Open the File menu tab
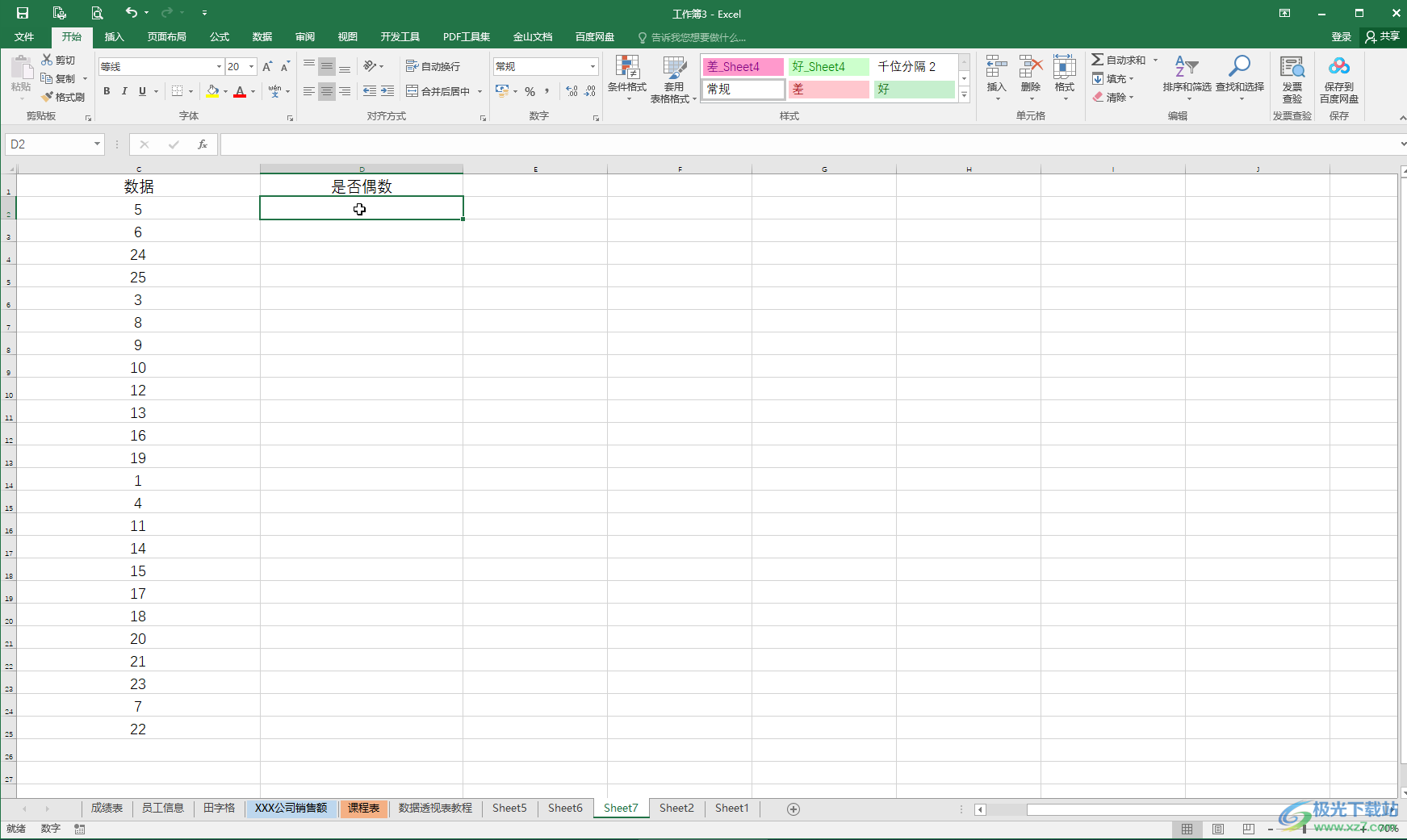 (24, 37)
